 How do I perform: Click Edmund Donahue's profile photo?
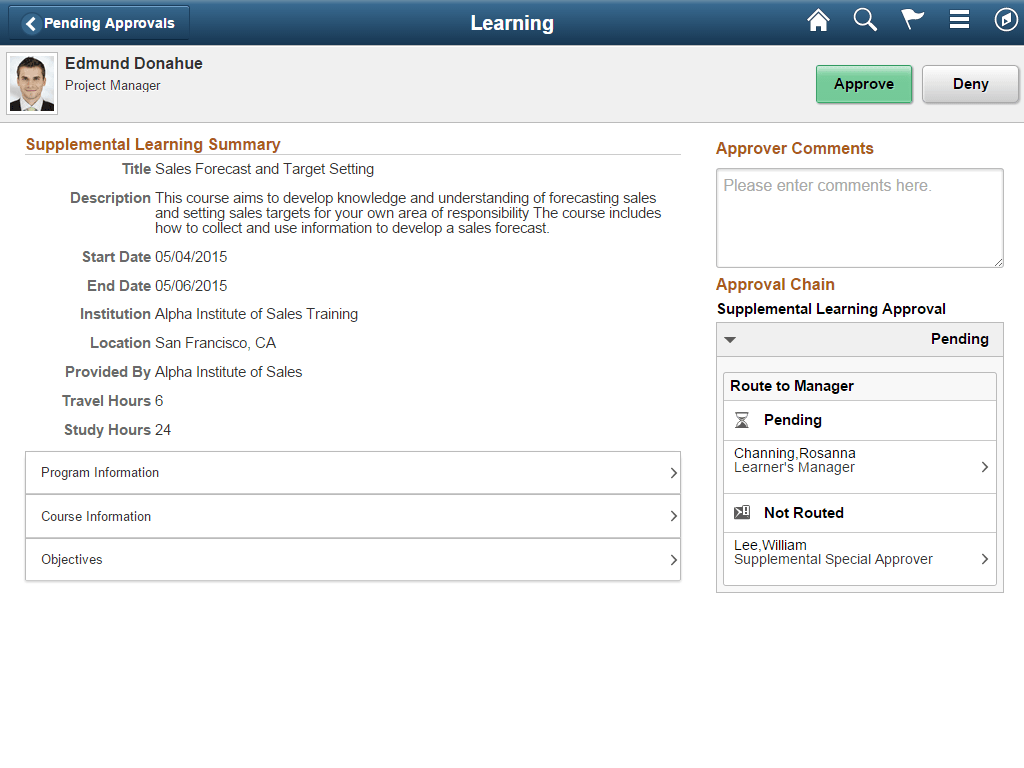coord(32,82)
